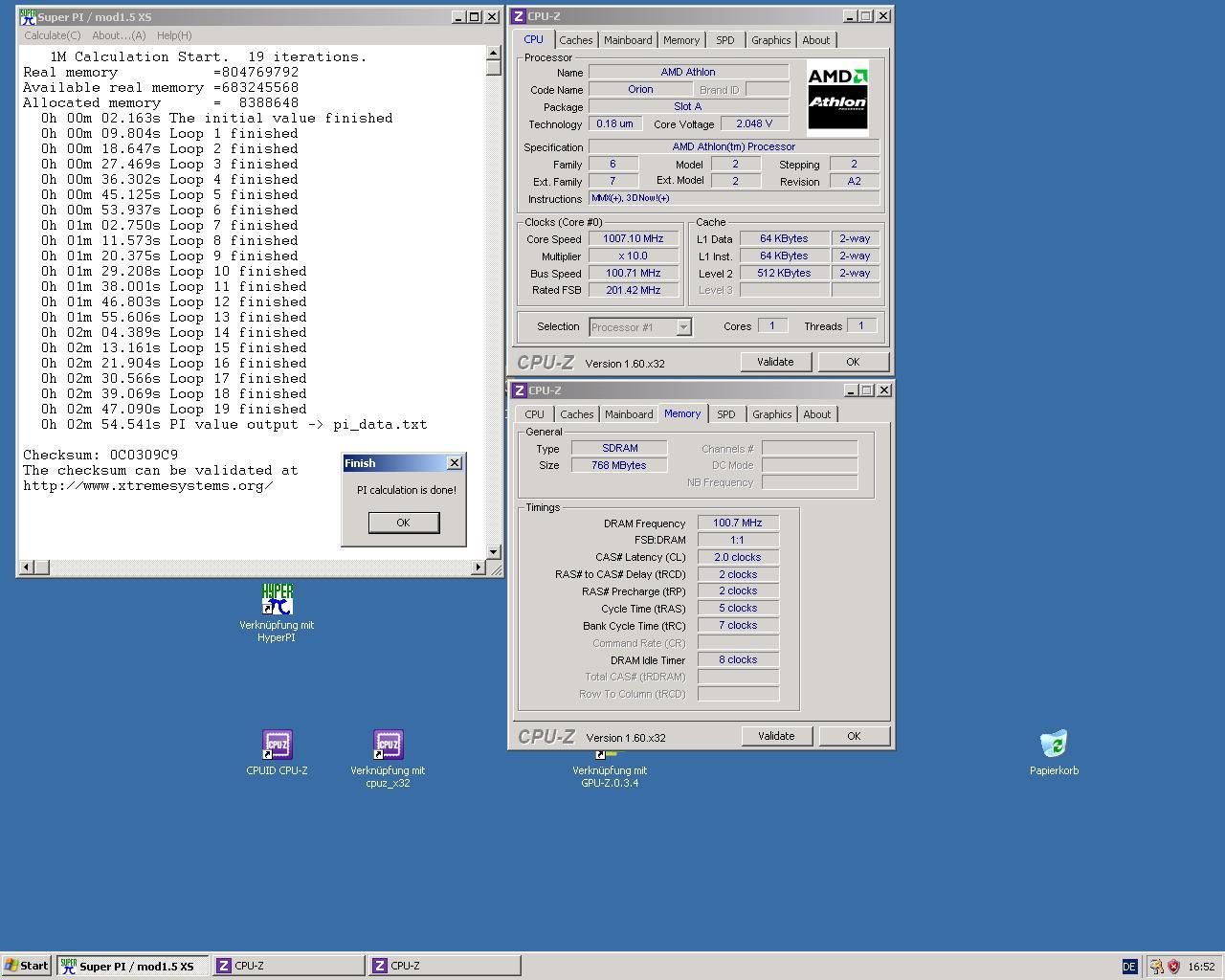The width and height of the screenshot is (1225, 980).
Task: Open About tab in lower CPU-Z window
Action: click(817, 414)
